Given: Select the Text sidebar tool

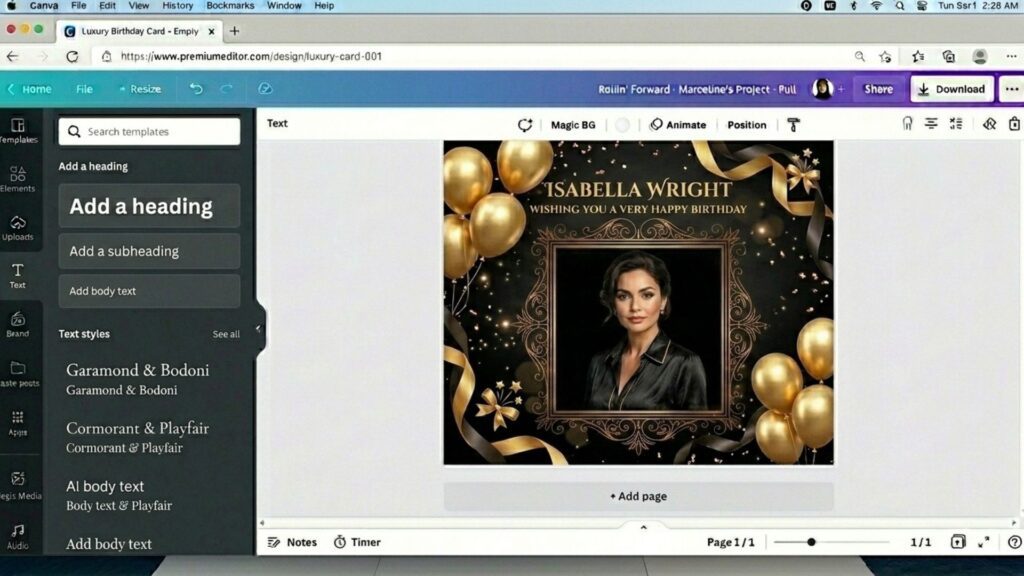Looking at the screenshot, I should point(18,276).
